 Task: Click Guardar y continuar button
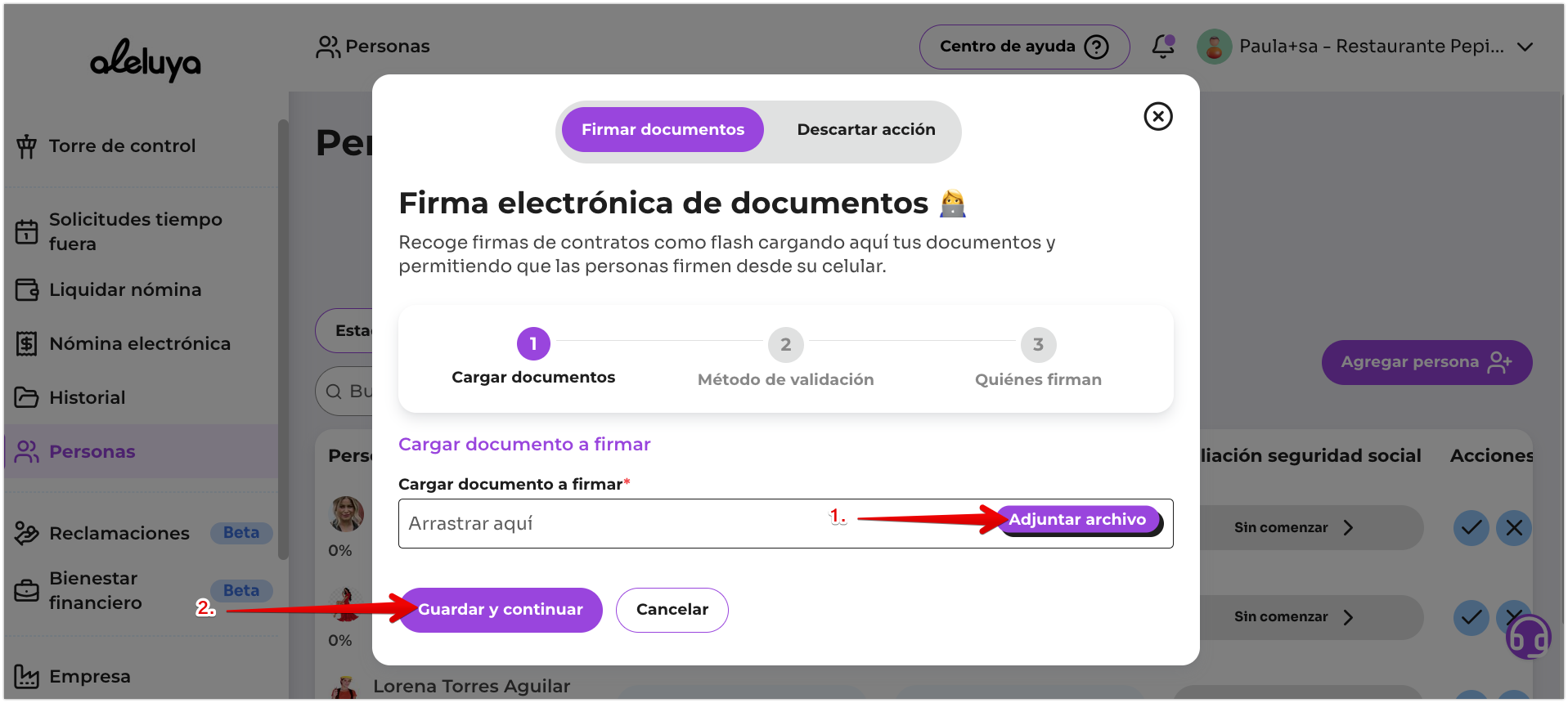[x=500, y=610]
